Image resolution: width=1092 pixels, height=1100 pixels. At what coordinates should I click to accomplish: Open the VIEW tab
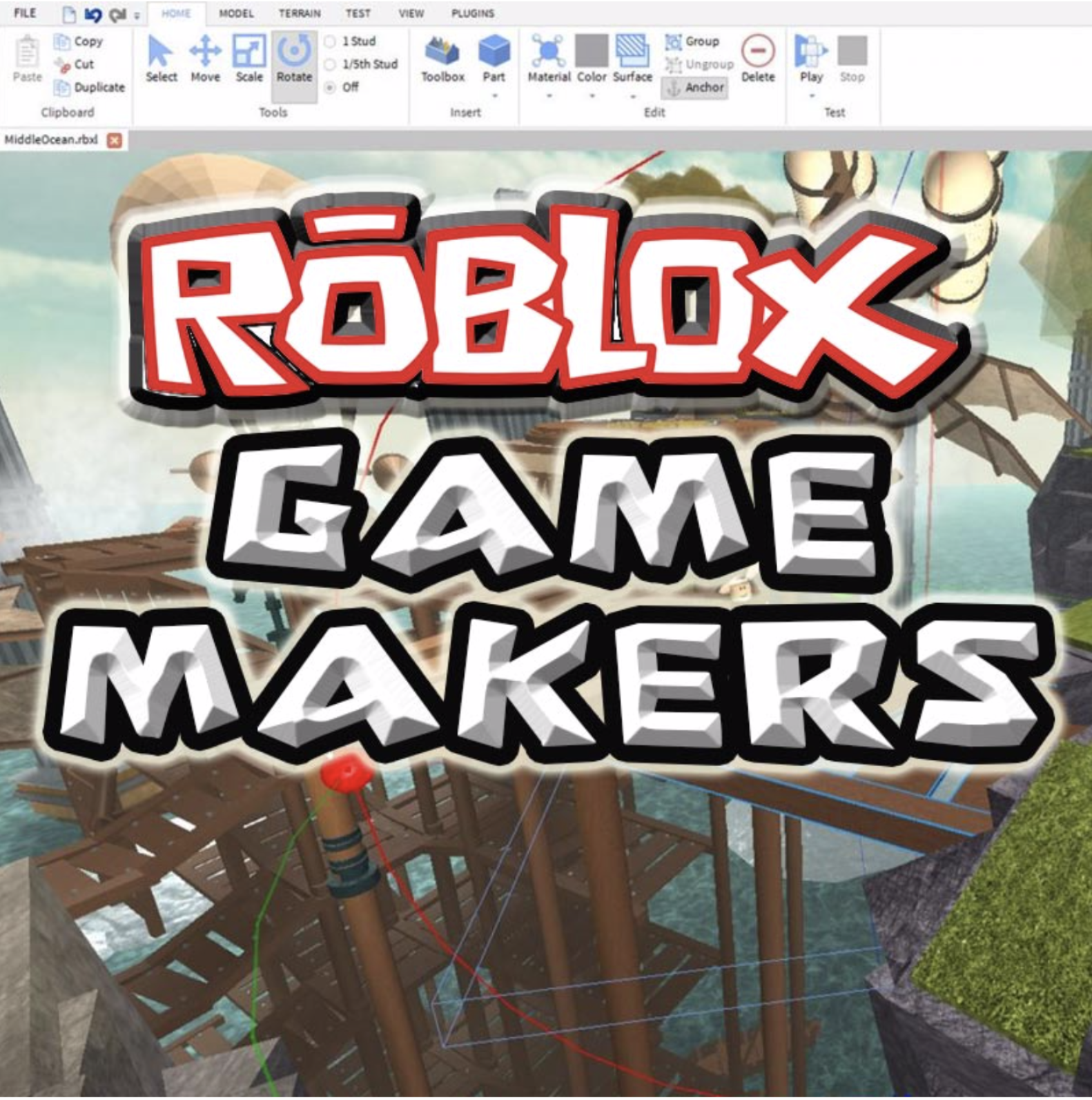(411, 13)
